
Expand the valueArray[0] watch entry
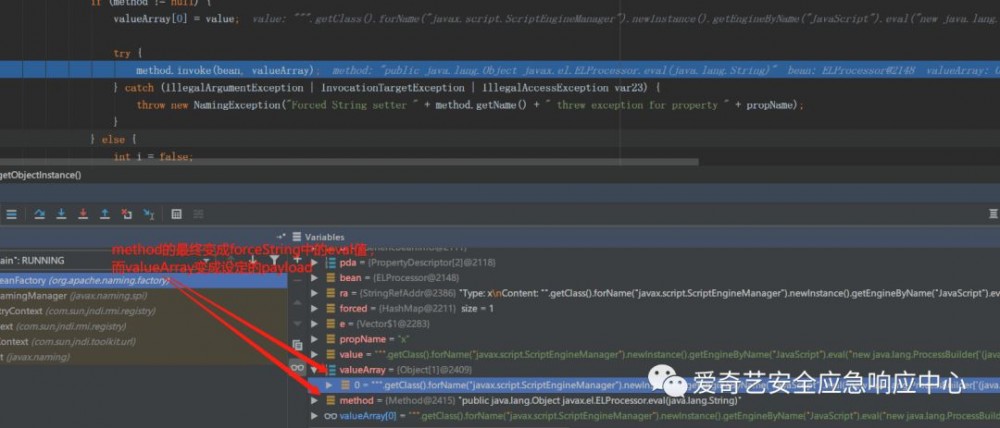click(314, 415)
